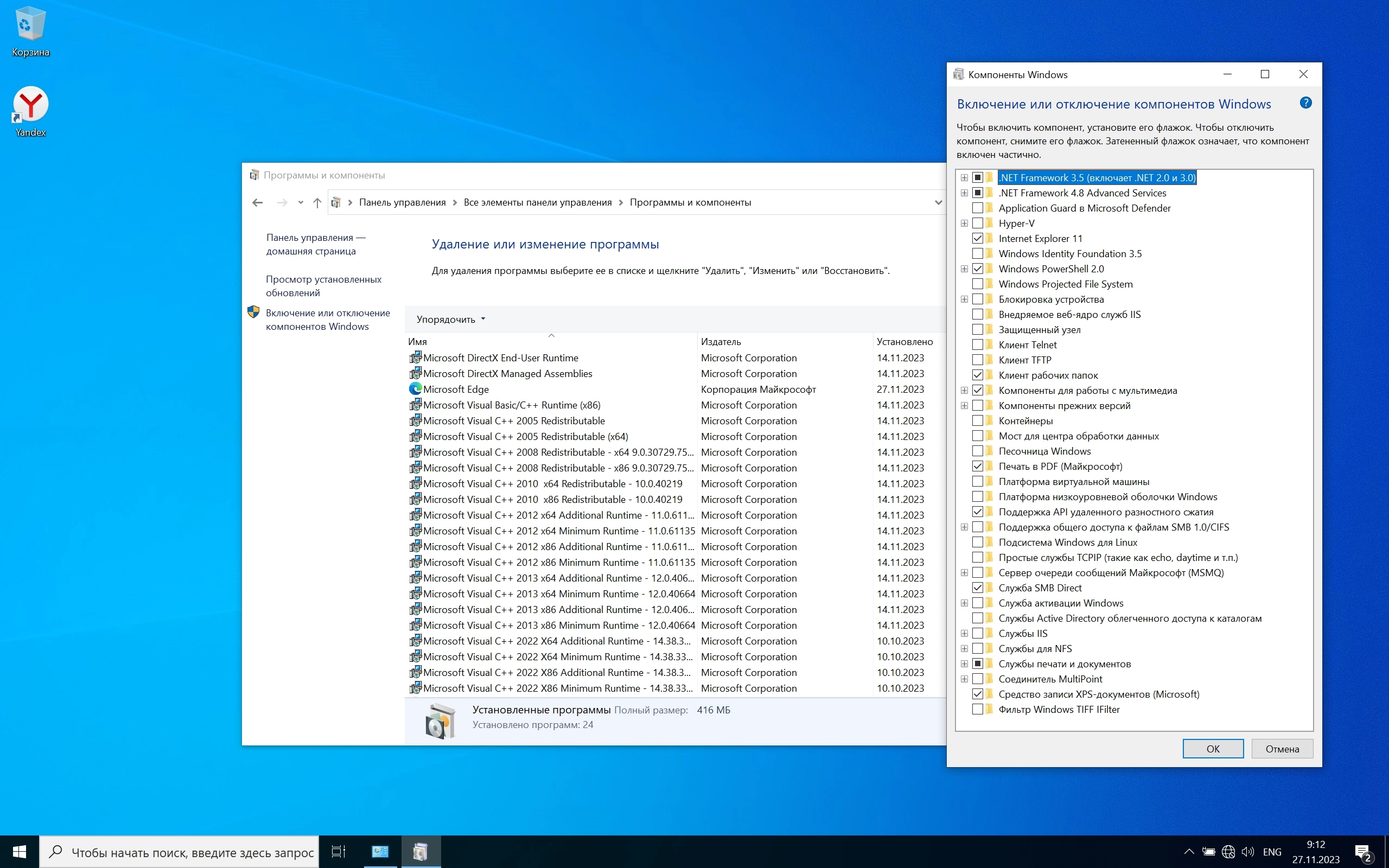
Task: Open the installed updates view link
Action: click(x=323, y=286)
